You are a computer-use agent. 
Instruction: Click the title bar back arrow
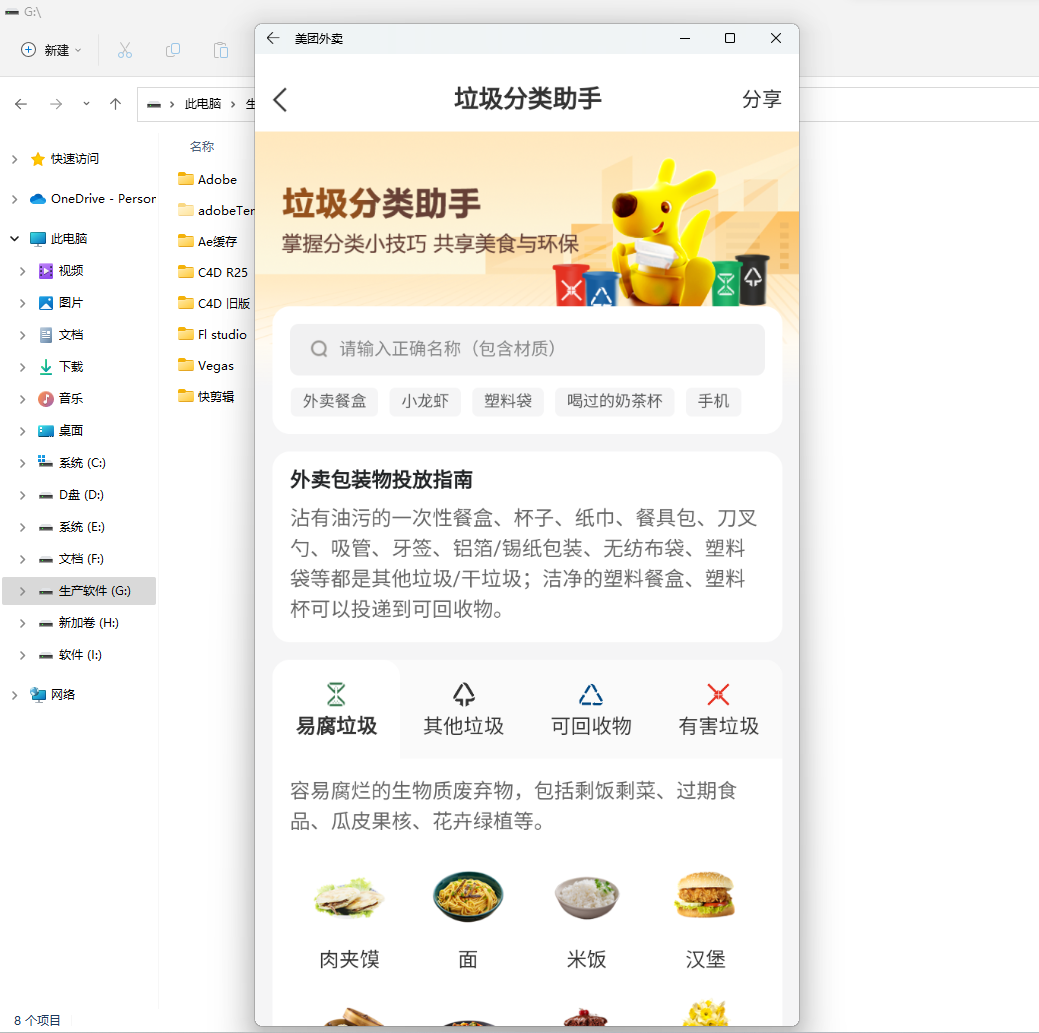pos(273,38)
